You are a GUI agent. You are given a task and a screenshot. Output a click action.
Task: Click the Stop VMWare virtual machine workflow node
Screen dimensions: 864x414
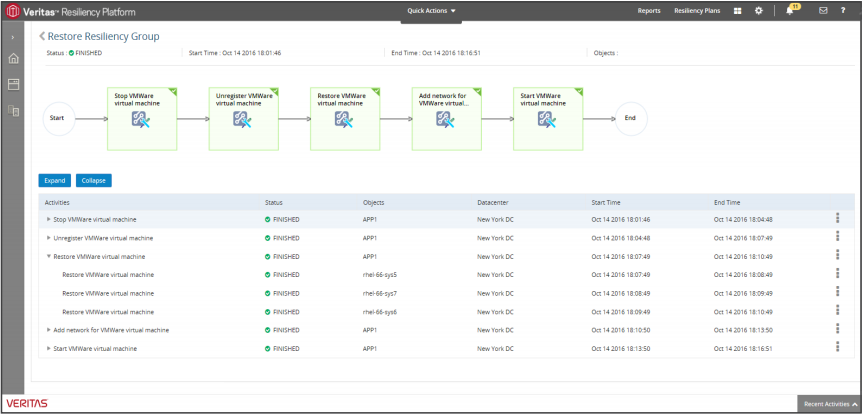pyautogui.click(x=142, y=118)
